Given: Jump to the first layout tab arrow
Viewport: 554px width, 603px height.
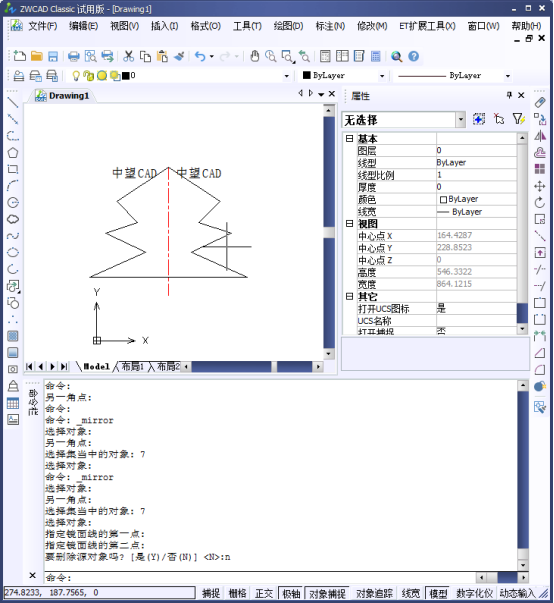Looking at the screenshot, I should (29, 366).
